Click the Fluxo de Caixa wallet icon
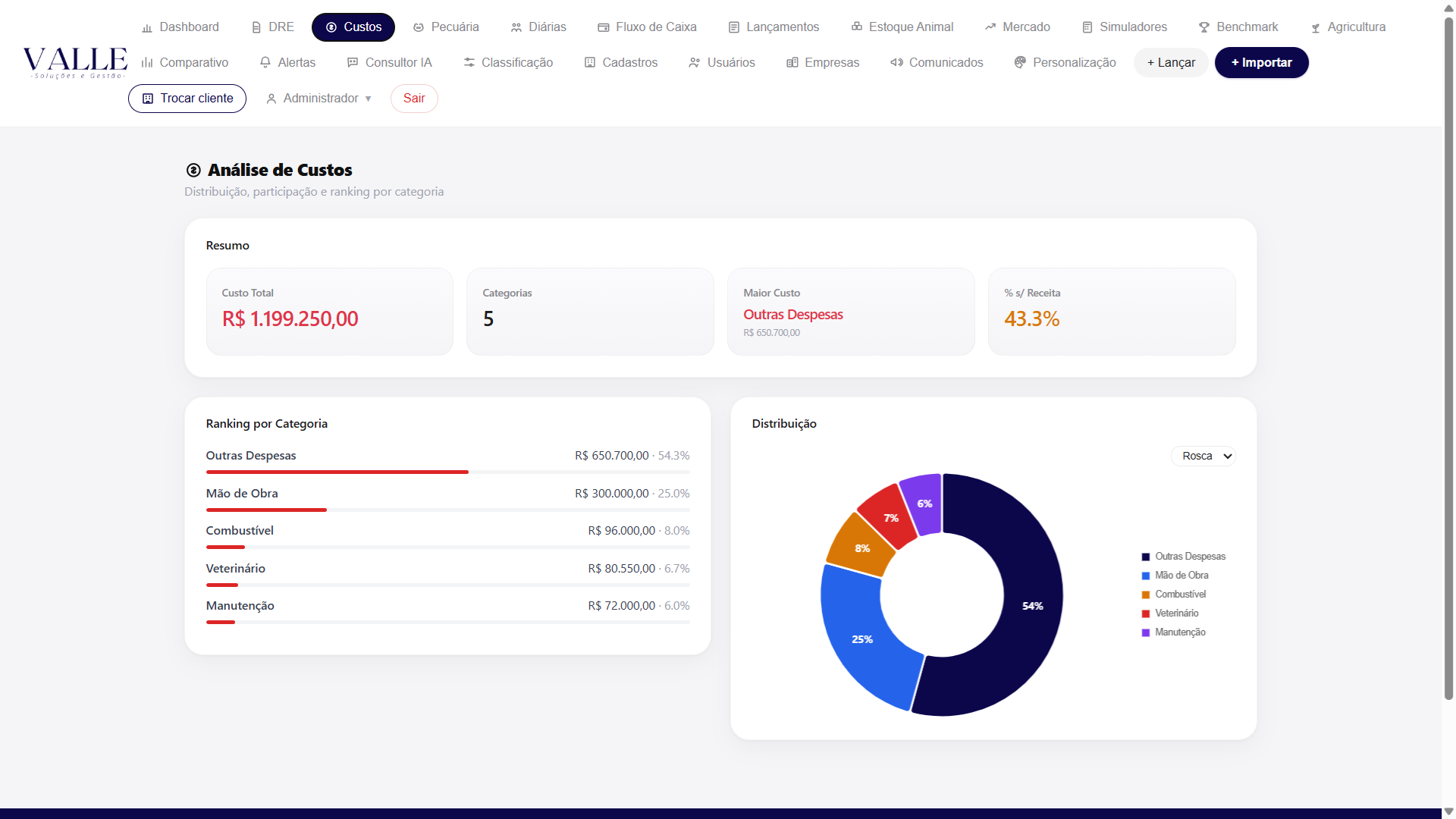1456x819 pixels. point(604,27)
